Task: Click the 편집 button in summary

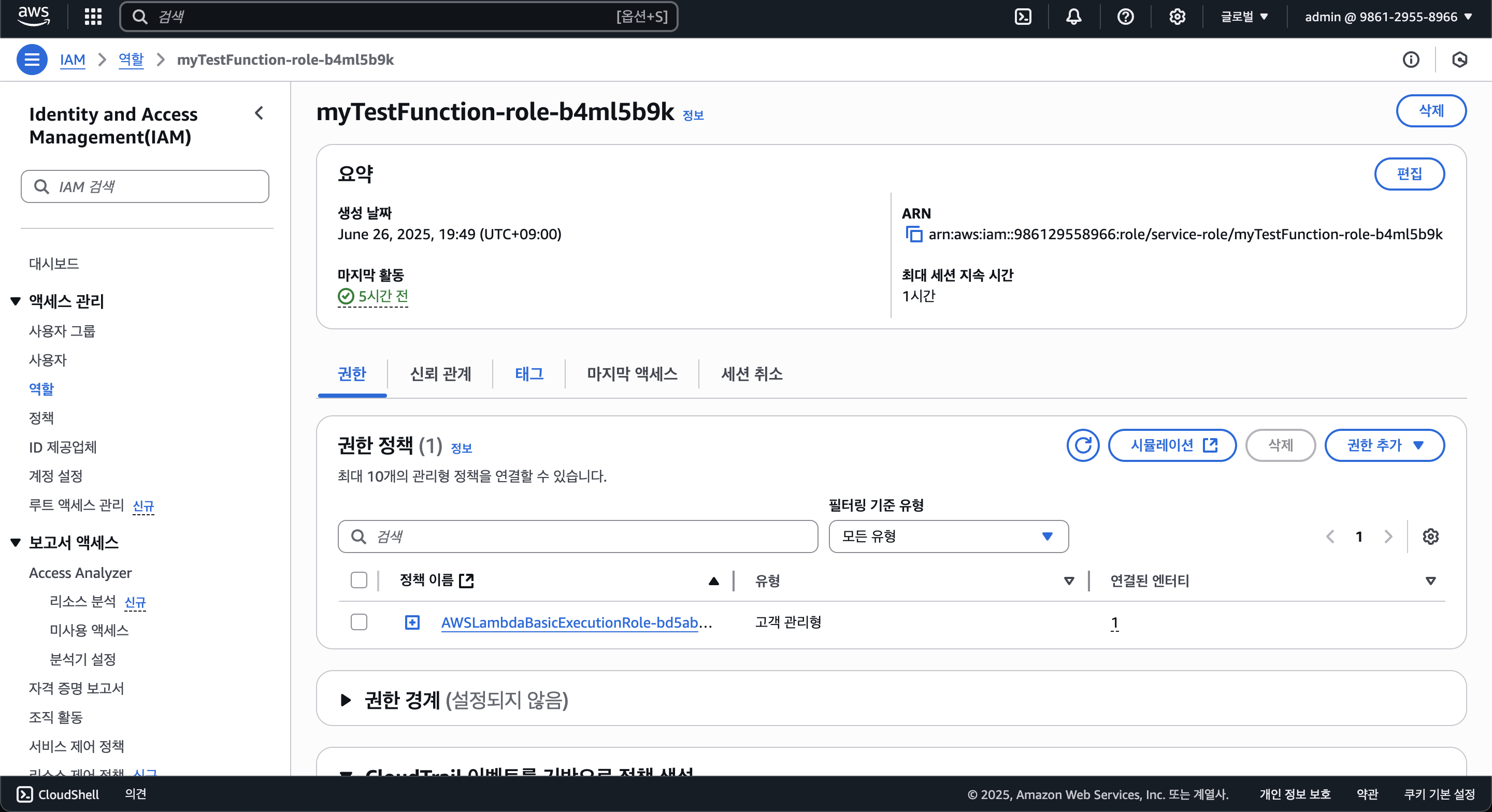Action: (x=1409, y=174)
